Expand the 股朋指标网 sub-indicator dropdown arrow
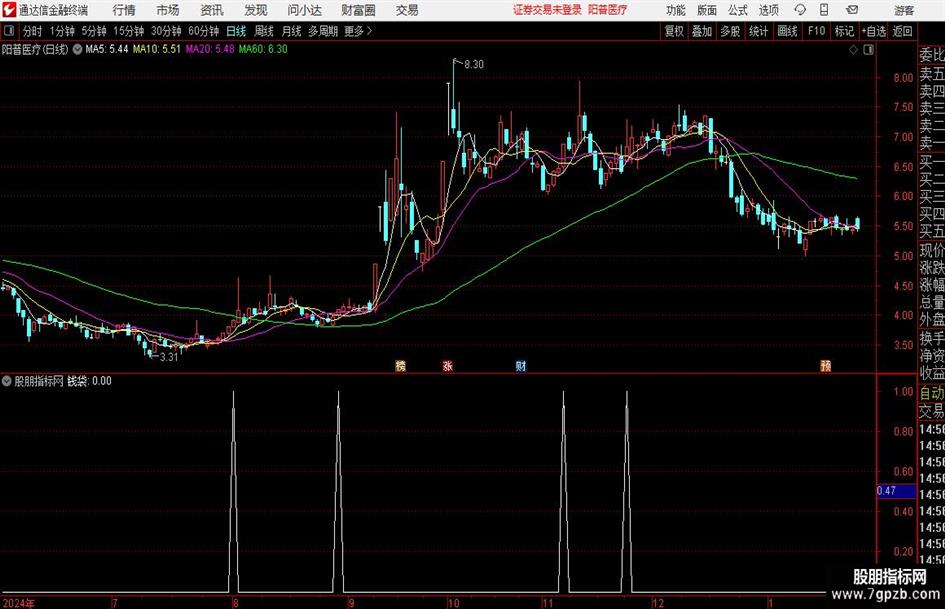 tap(7, 381)
